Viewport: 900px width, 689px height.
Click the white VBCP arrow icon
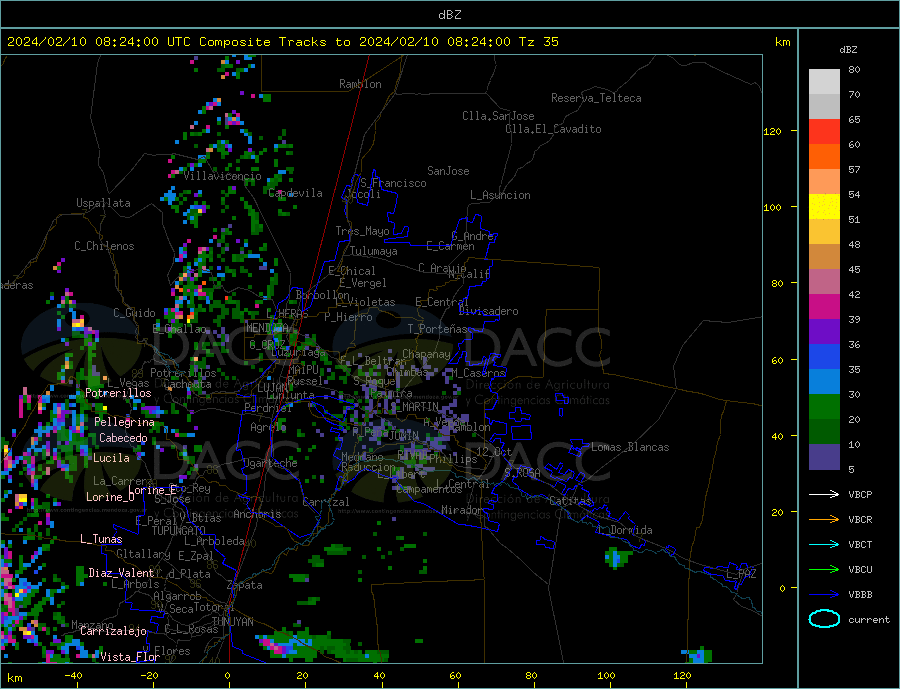point(824,494)
